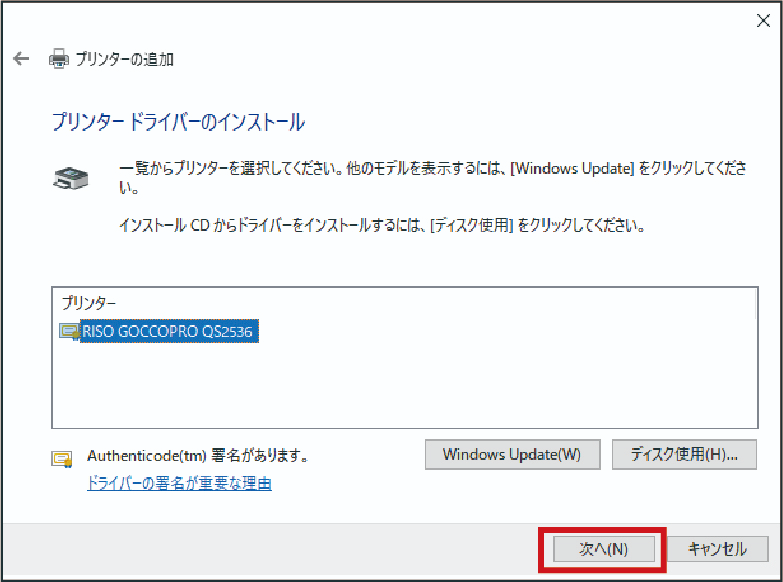Click the プリンター column header in list
Viewport: 783px width, 582px height.
click(x=89, y=302)
